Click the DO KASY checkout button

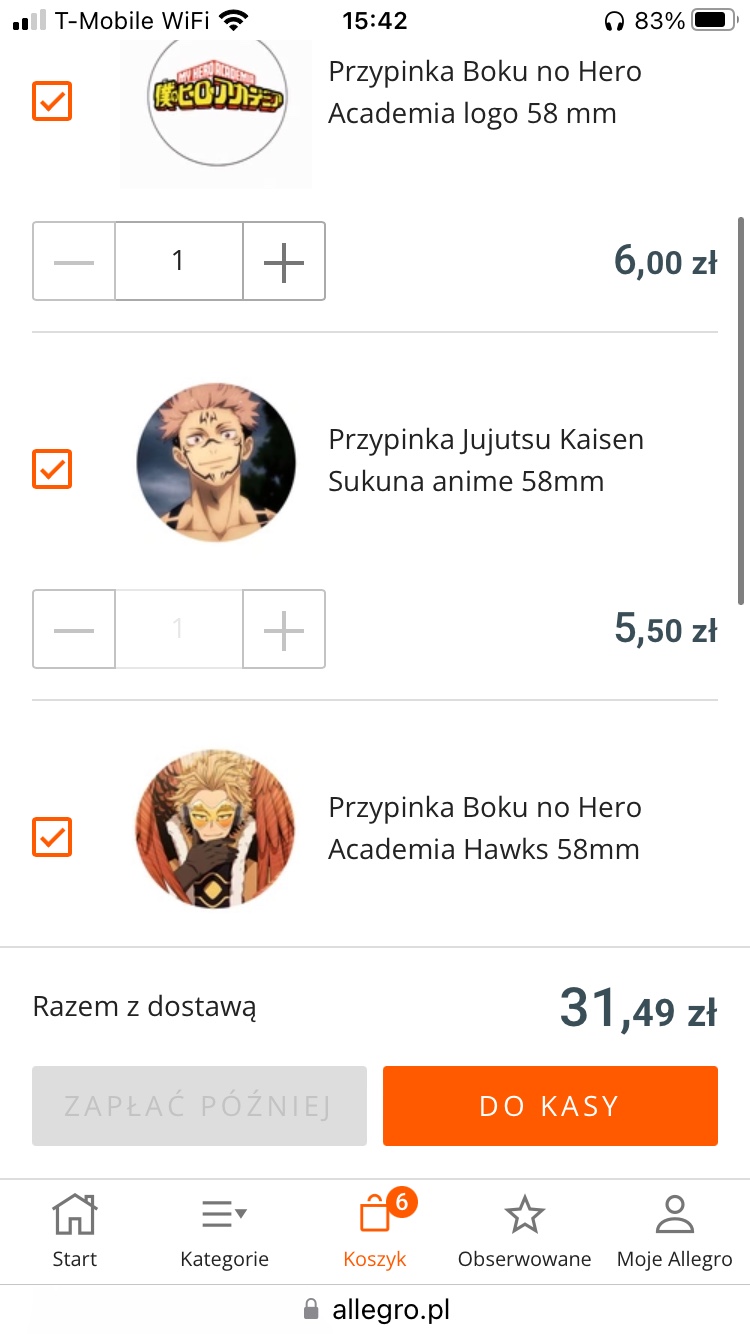[550, 1106]
